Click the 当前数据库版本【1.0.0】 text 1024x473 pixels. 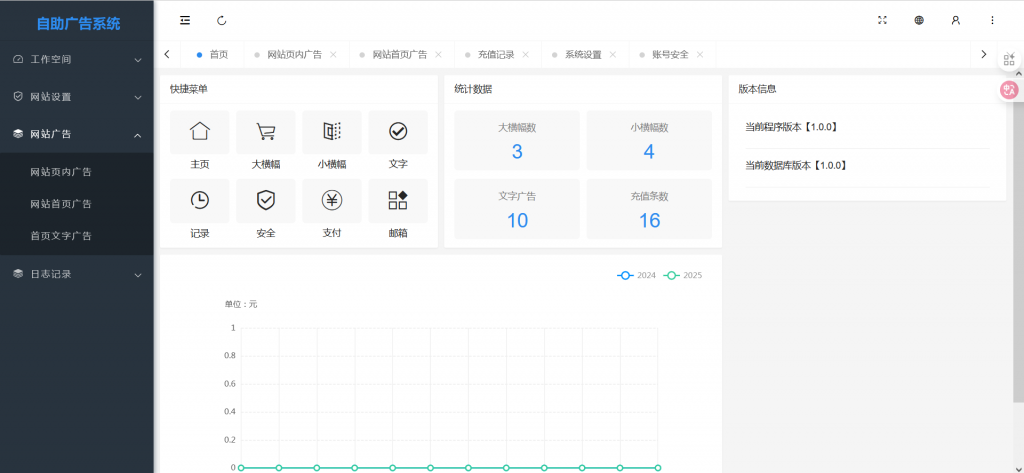pyautogui.click(x=796, y=165)
